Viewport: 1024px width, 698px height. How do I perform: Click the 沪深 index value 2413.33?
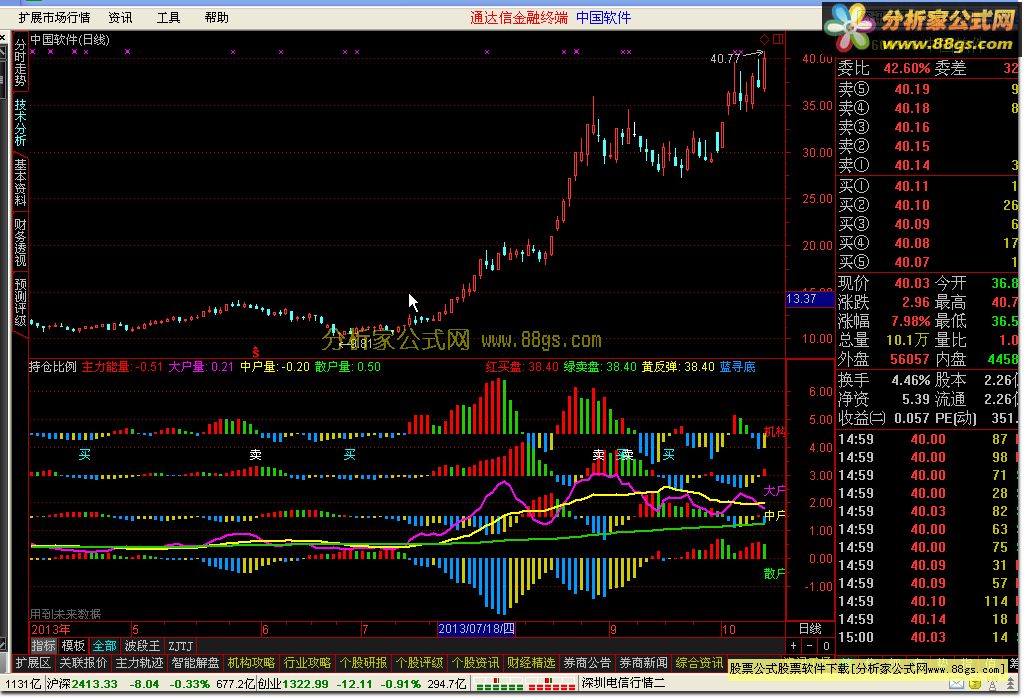95,684
